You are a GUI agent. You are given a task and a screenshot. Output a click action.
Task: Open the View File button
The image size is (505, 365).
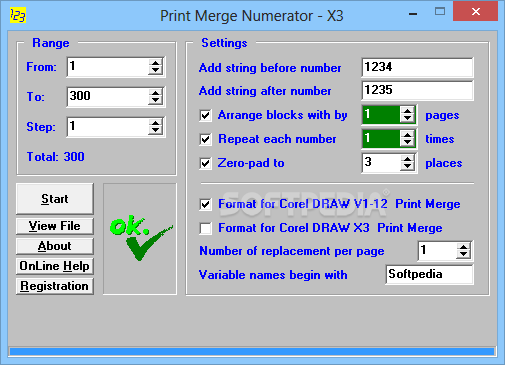click(55, 226)
